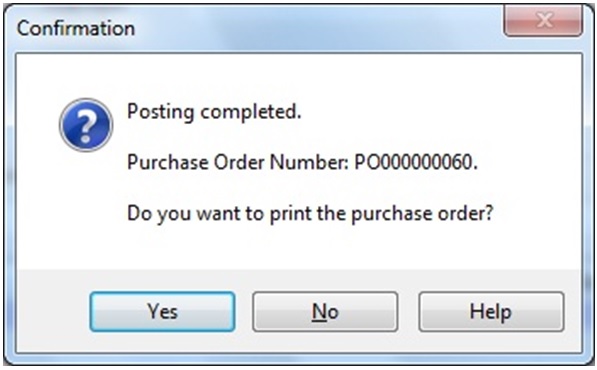This screenshot has height=370, width=597.
Task: Click the word 'completed.' in the message
Action: pos(251,112)
